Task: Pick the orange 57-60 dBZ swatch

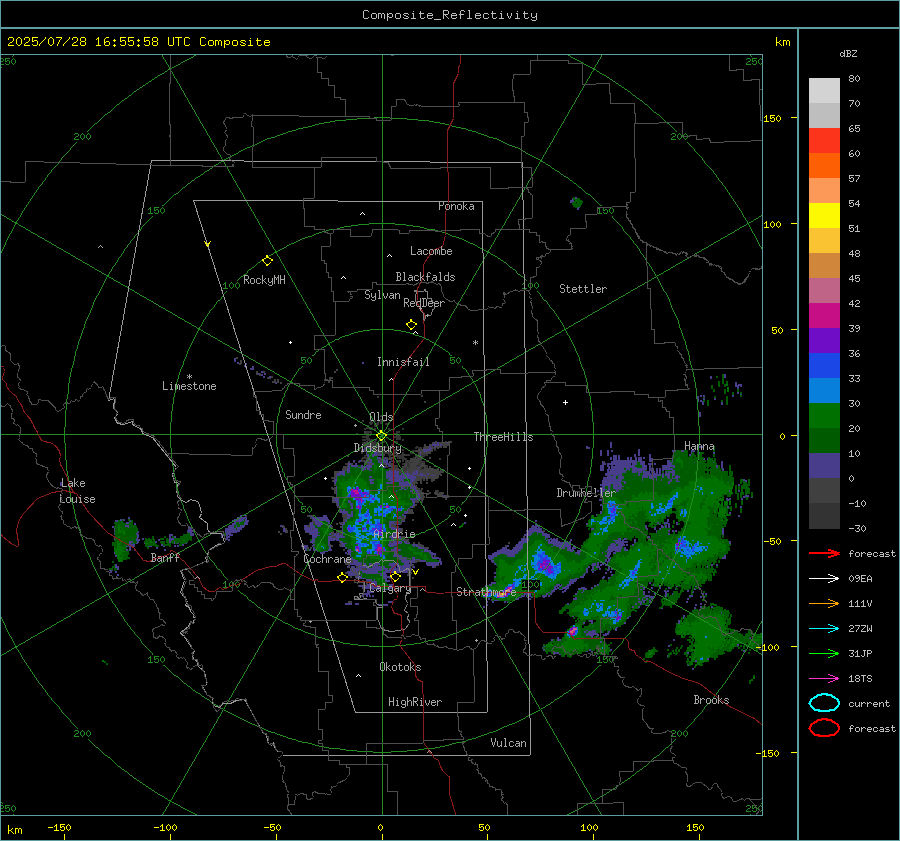Action: click(824, 166)
